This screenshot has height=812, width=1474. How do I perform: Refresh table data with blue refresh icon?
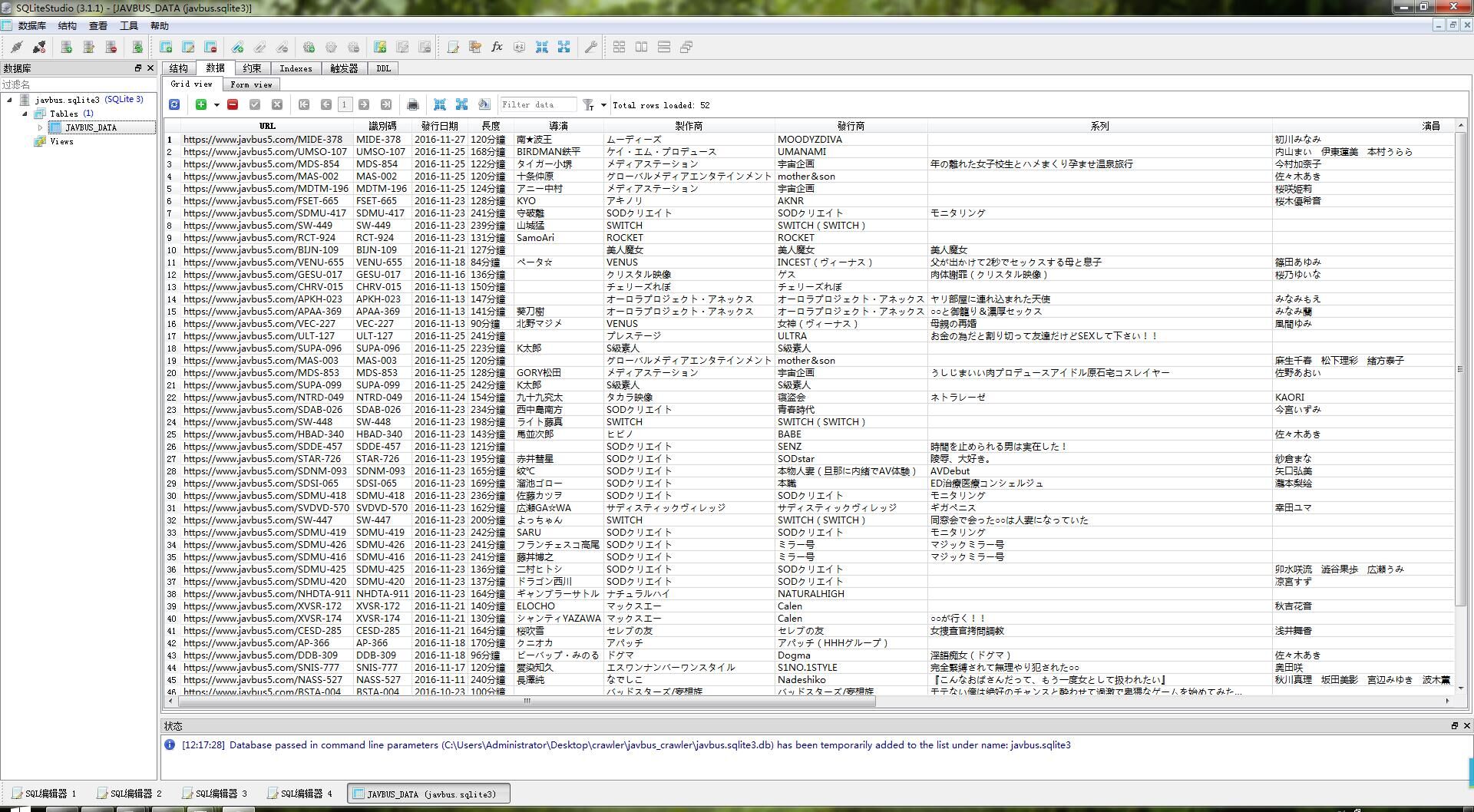[174, 104]
